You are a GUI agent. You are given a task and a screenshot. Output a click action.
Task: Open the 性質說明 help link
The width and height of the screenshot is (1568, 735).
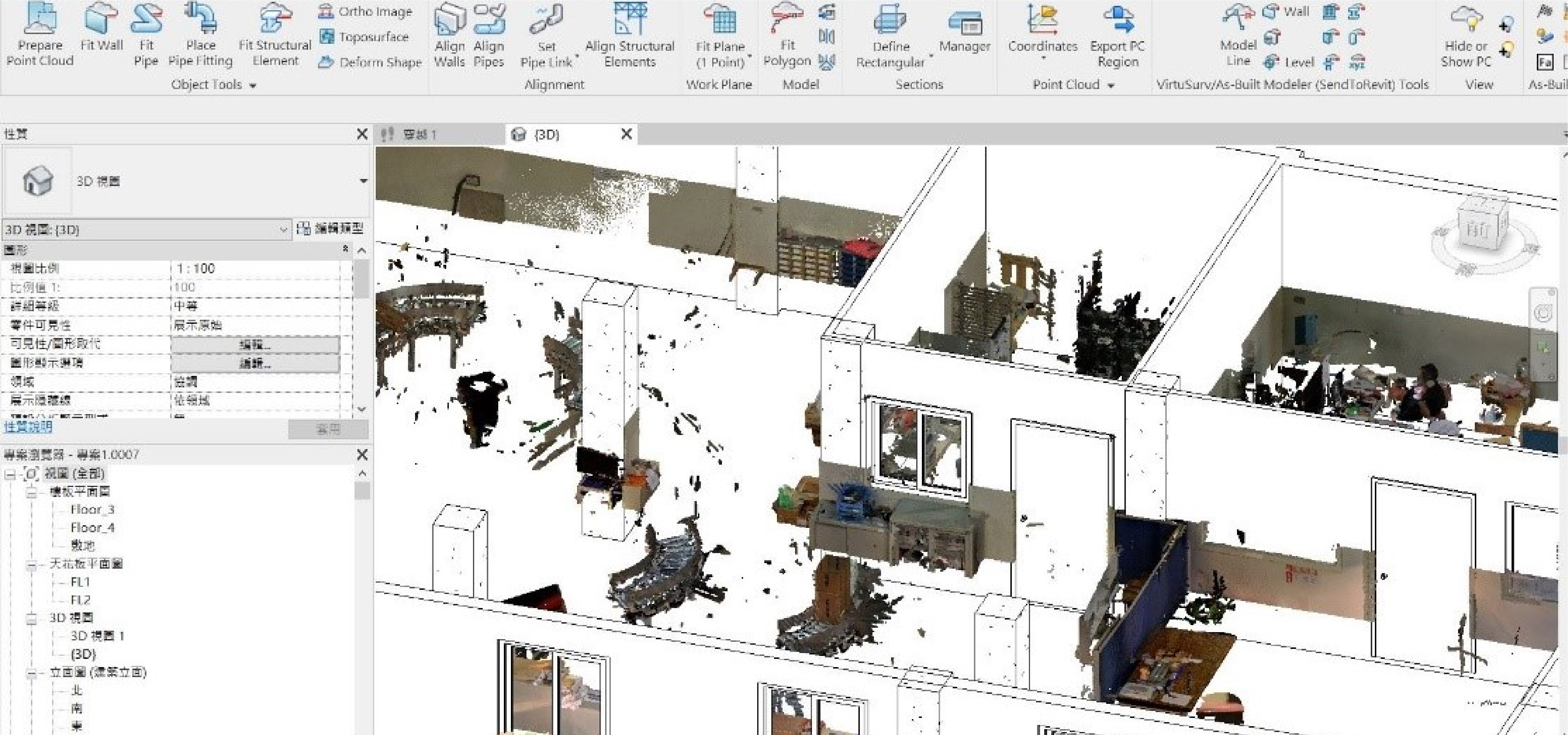point(28,427)
